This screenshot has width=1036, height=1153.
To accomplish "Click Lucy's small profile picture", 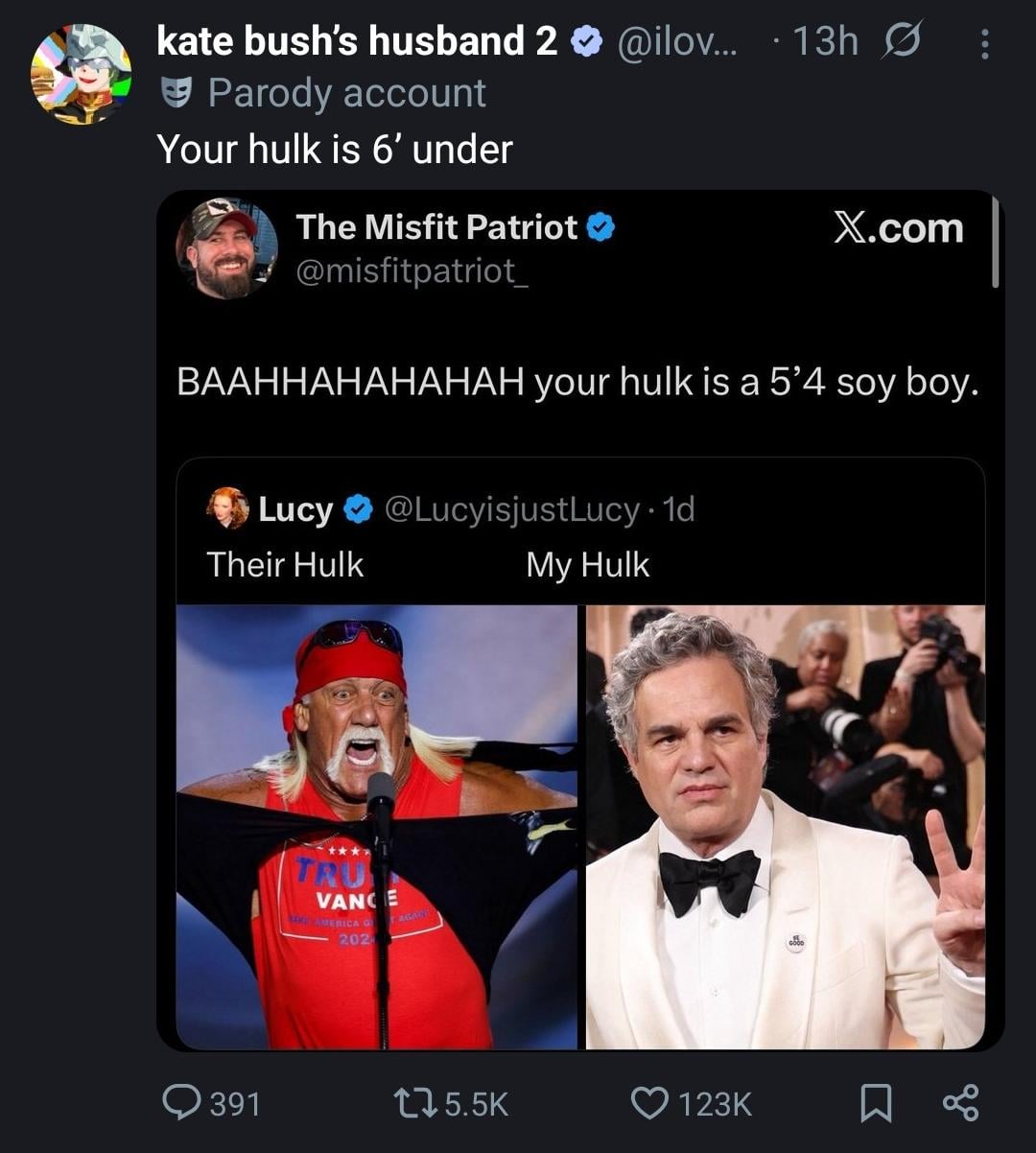I will [x=227, y=508].
